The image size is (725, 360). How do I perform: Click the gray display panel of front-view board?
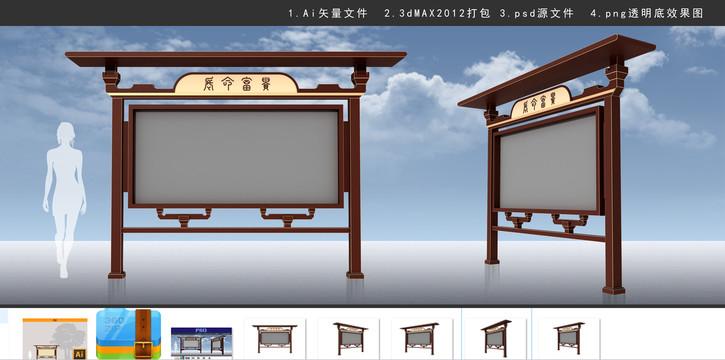point(236,157)
